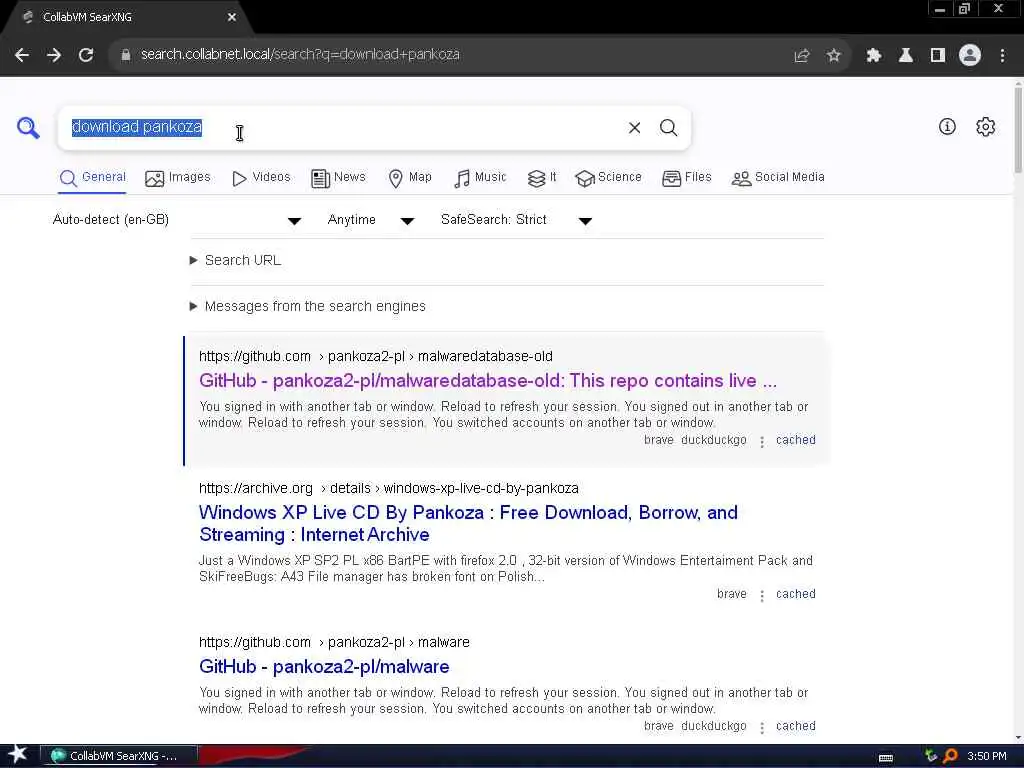The height and width of the screenshot is (768, 1024).
Task: Click the address bar URL
Action: [300, 54]
